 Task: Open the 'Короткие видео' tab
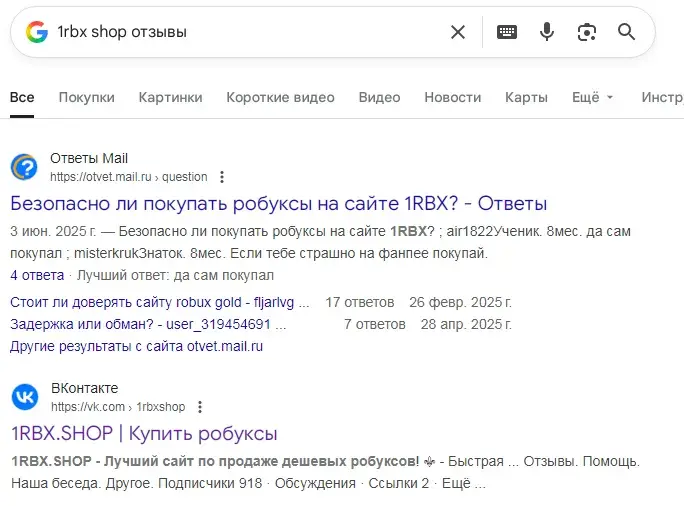[280, 97]
